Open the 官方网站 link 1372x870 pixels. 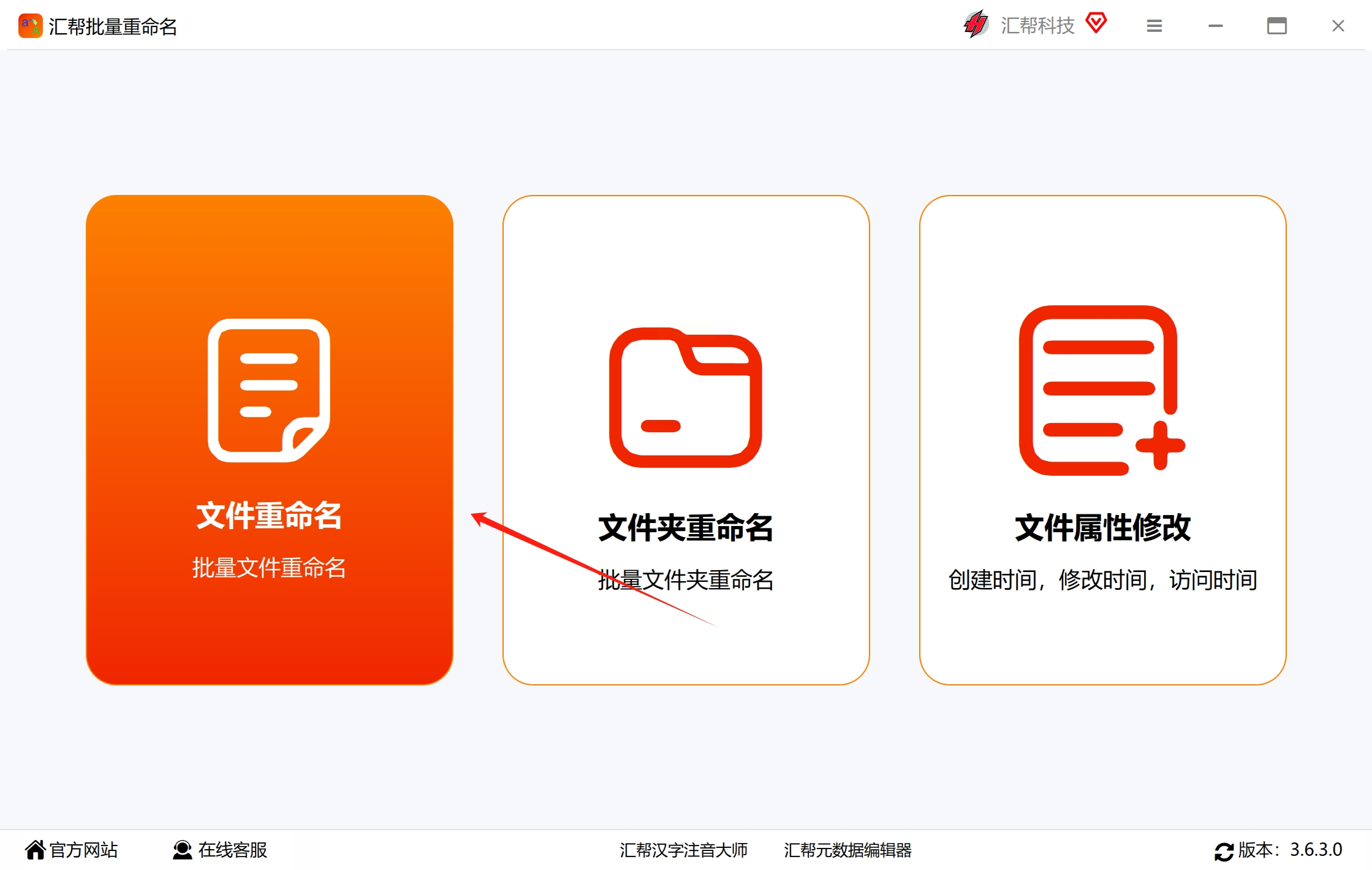(x=83, y=850)
